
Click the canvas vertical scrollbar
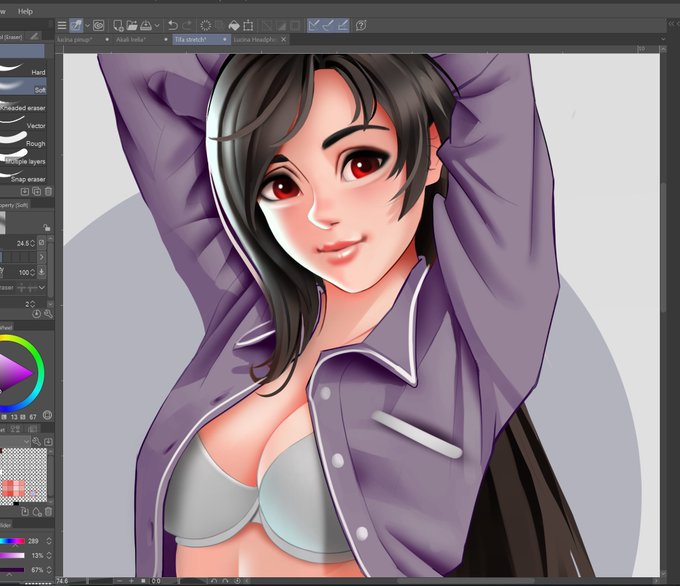(x=663, y=247)
